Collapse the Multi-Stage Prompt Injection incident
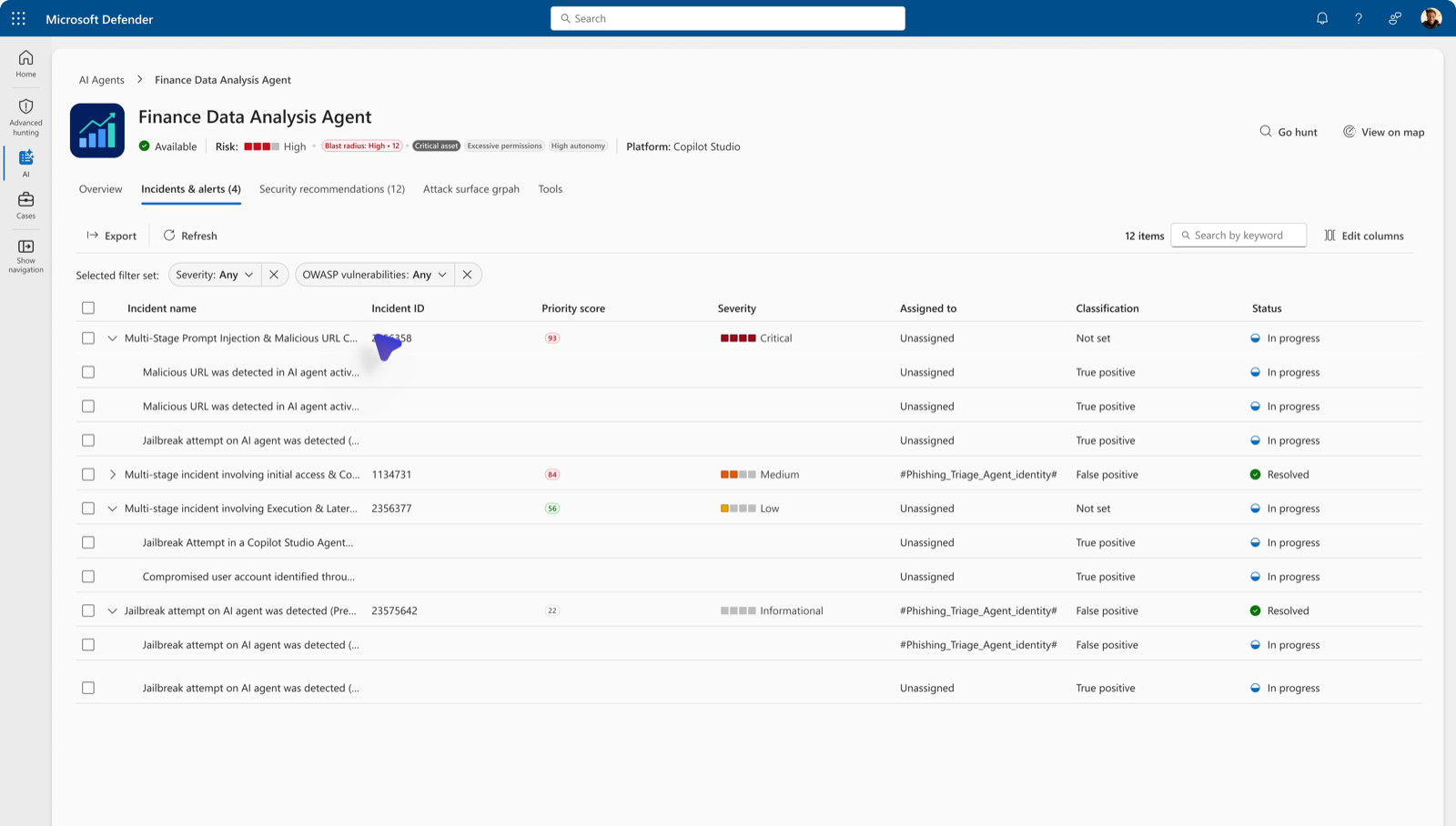The width and height of the screenshot is (1456, 826). click(112, 338)
